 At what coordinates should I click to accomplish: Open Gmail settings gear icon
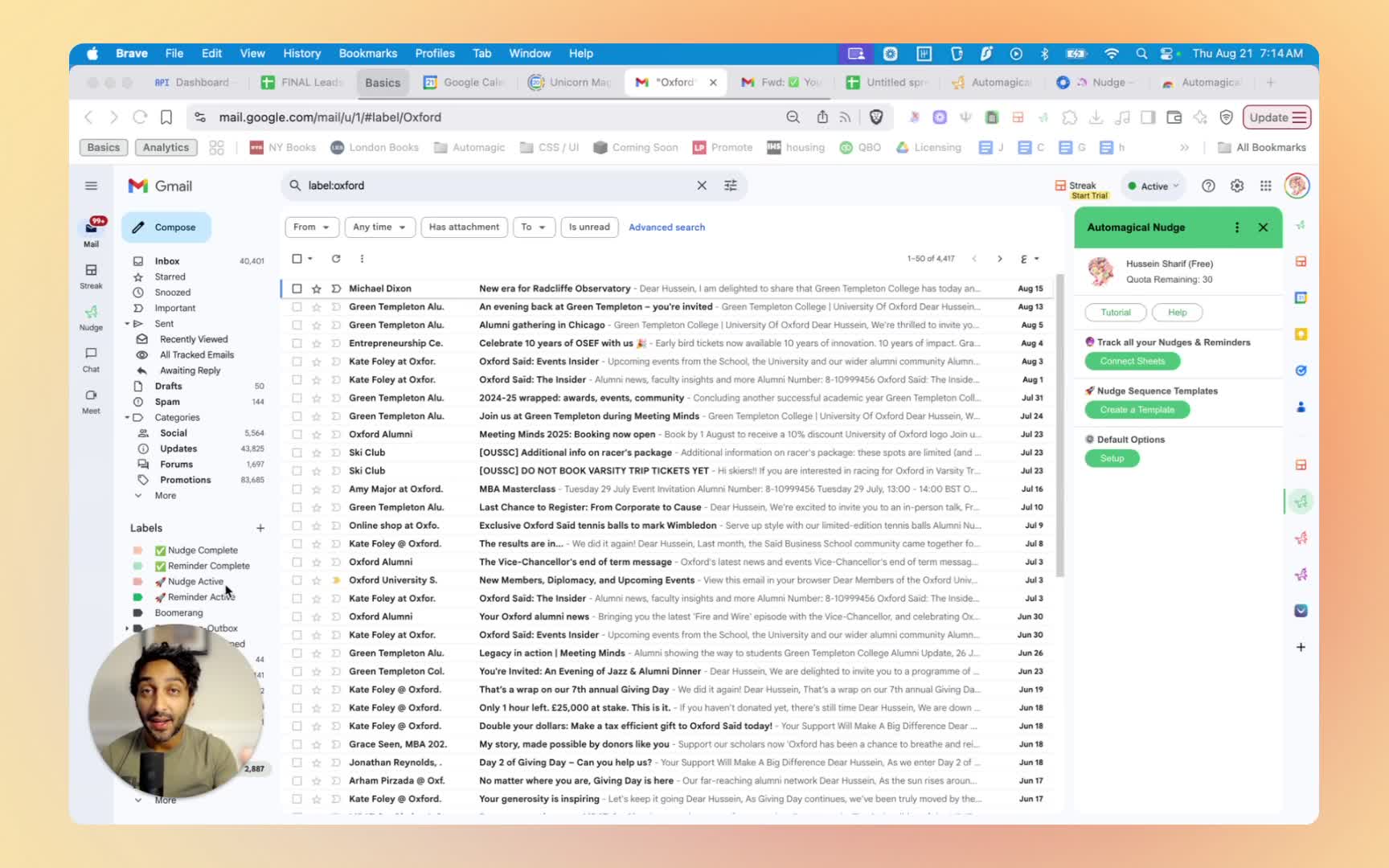1237,186
